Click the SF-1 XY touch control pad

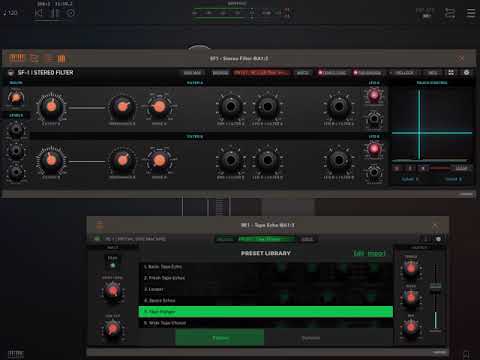(x=432, y=125)
